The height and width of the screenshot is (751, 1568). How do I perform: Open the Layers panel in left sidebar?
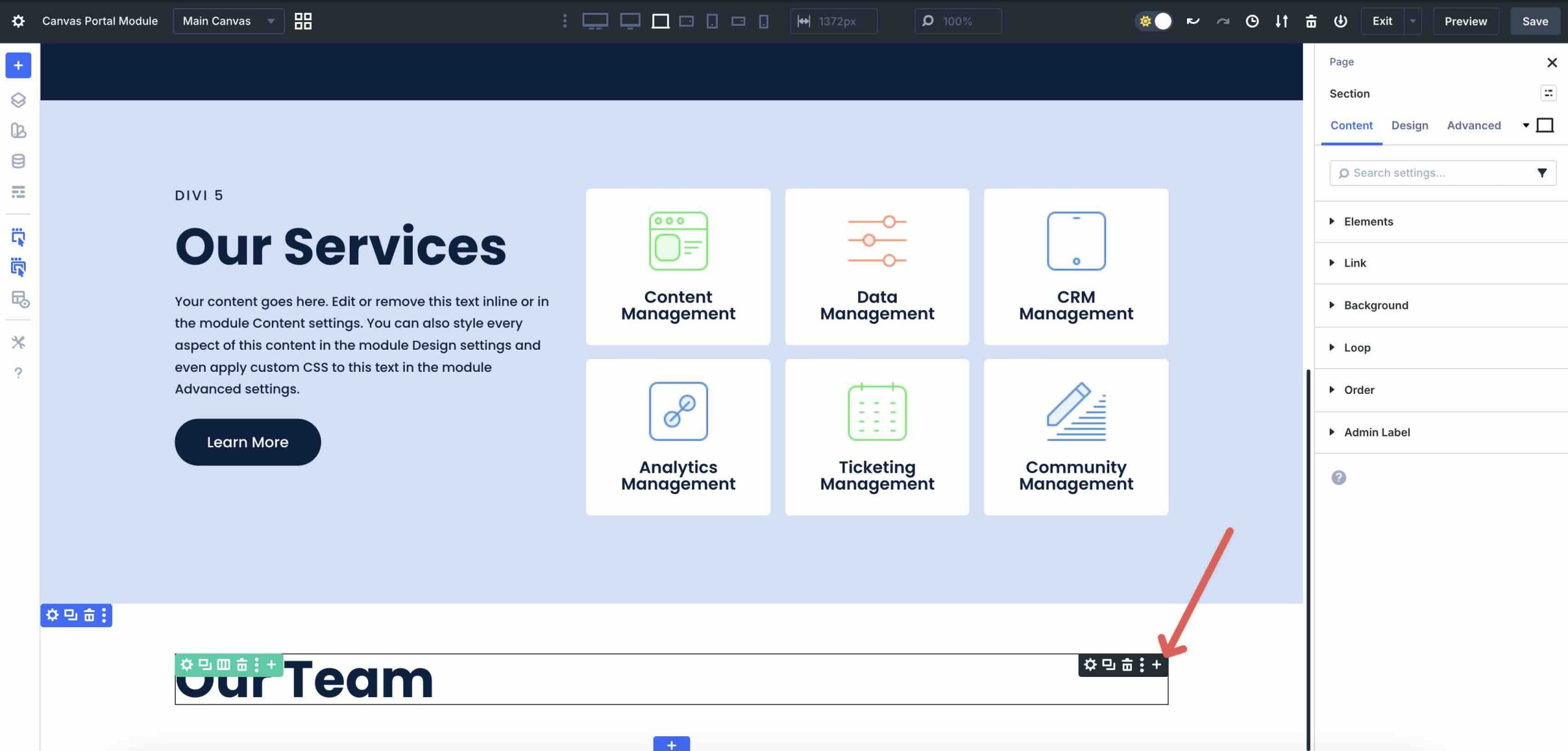[18, 100]
